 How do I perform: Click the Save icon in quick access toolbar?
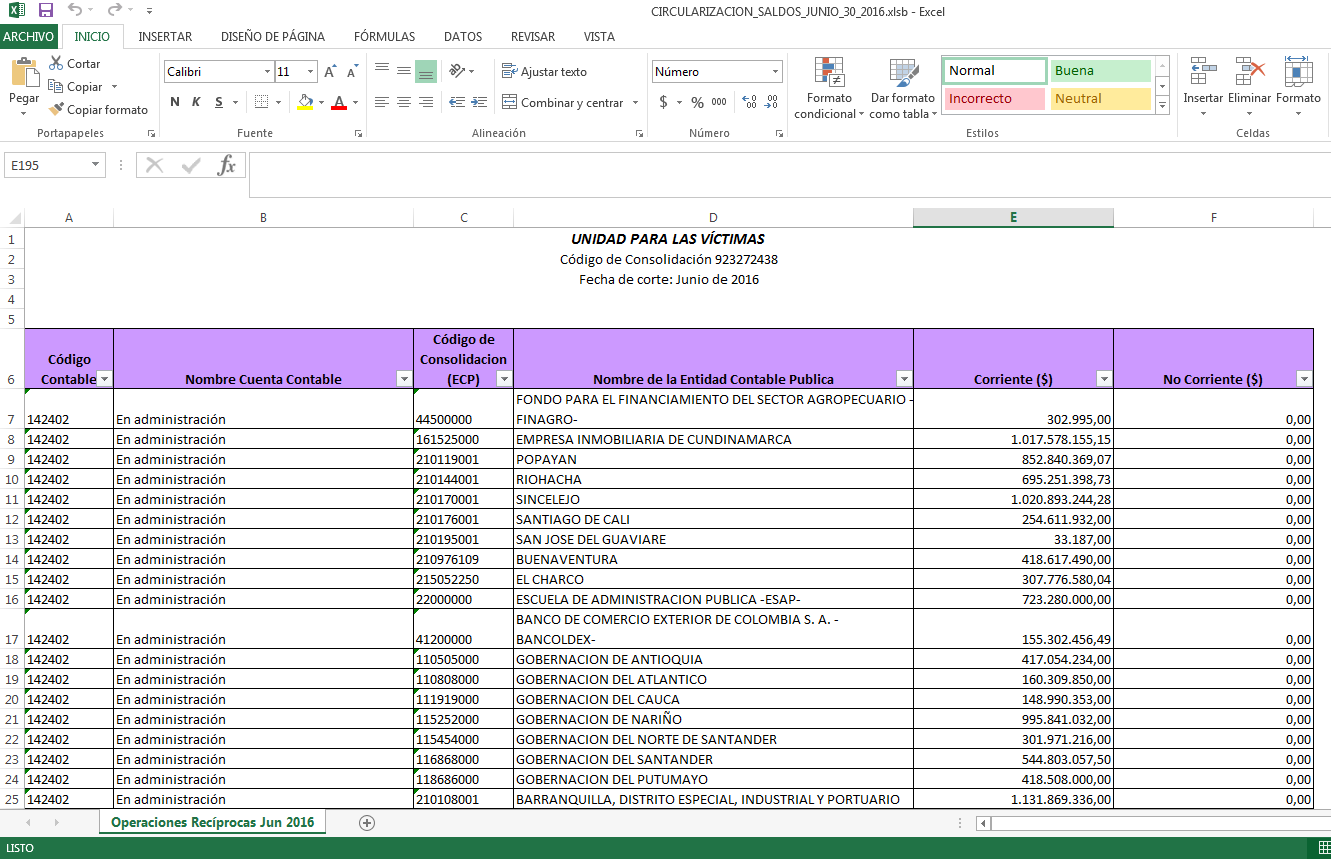point(46,11)
